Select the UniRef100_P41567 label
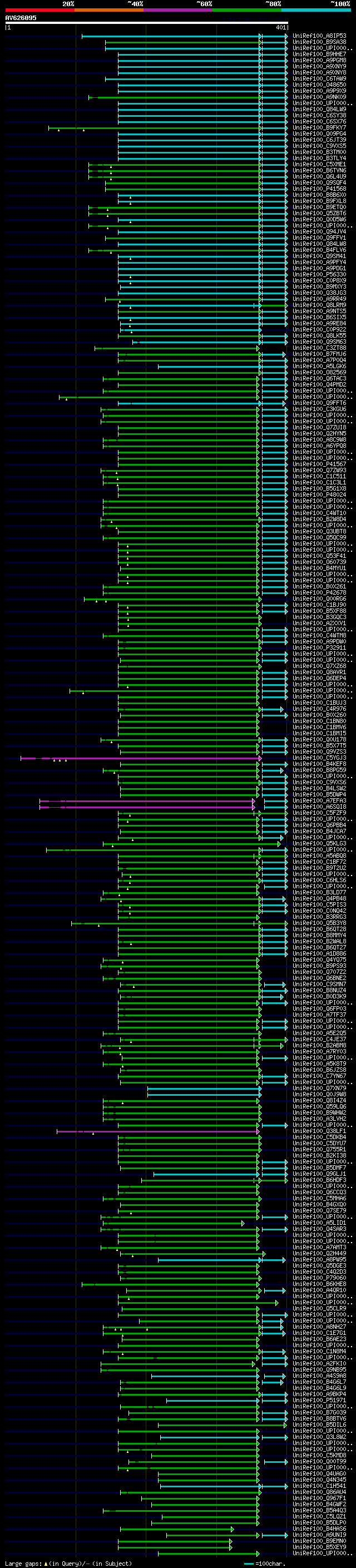 [x=319, y=464]
